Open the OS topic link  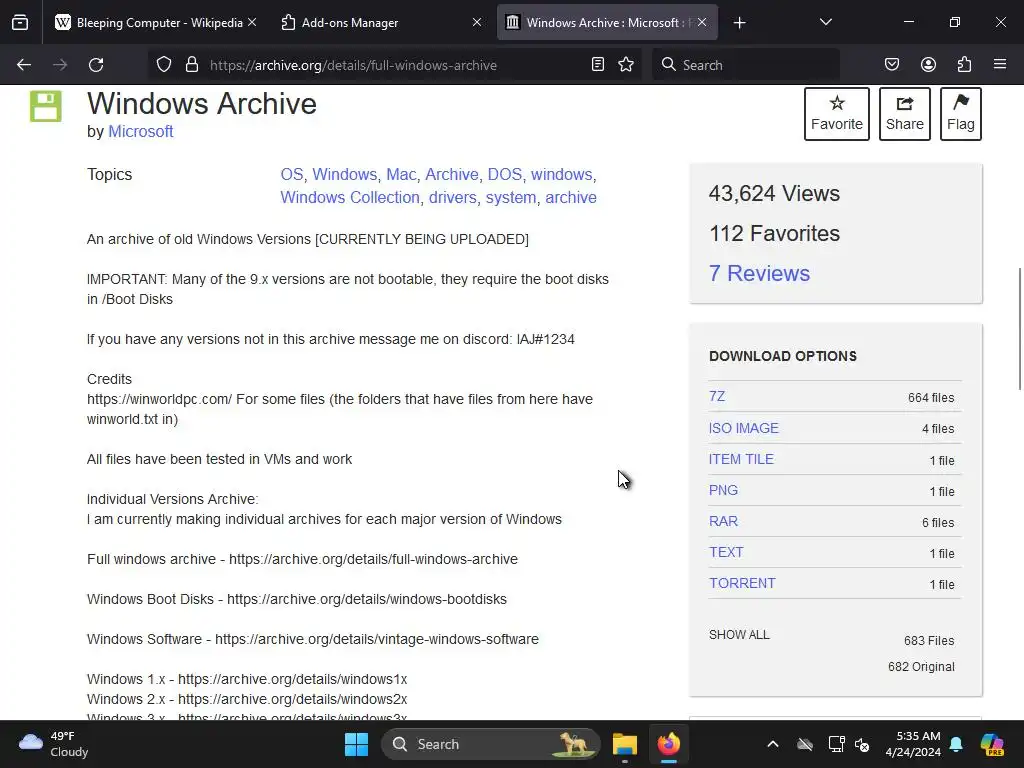[292, 174]
